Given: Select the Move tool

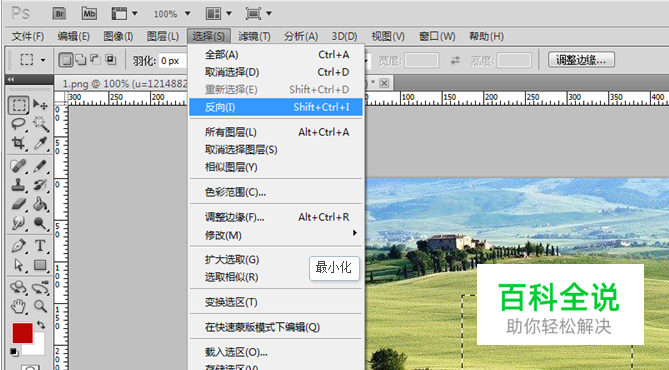Looking at the screenshot, I should coord(40,105).
